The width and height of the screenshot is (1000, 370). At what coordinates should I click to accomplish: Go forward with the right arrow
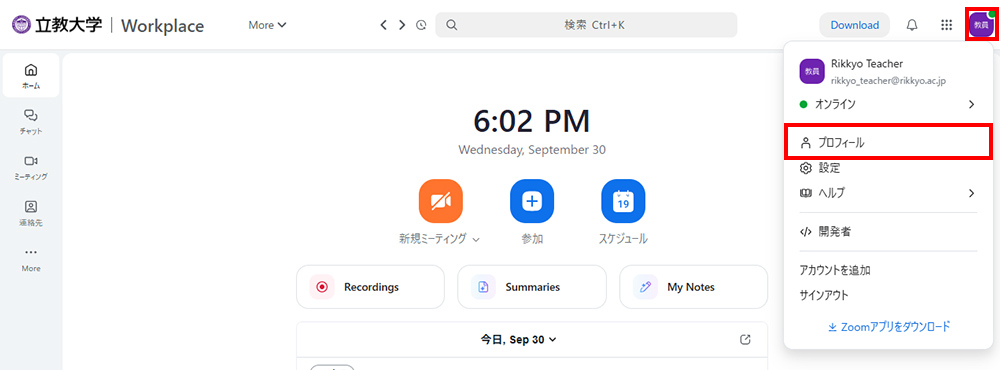(x=402, y=25)
